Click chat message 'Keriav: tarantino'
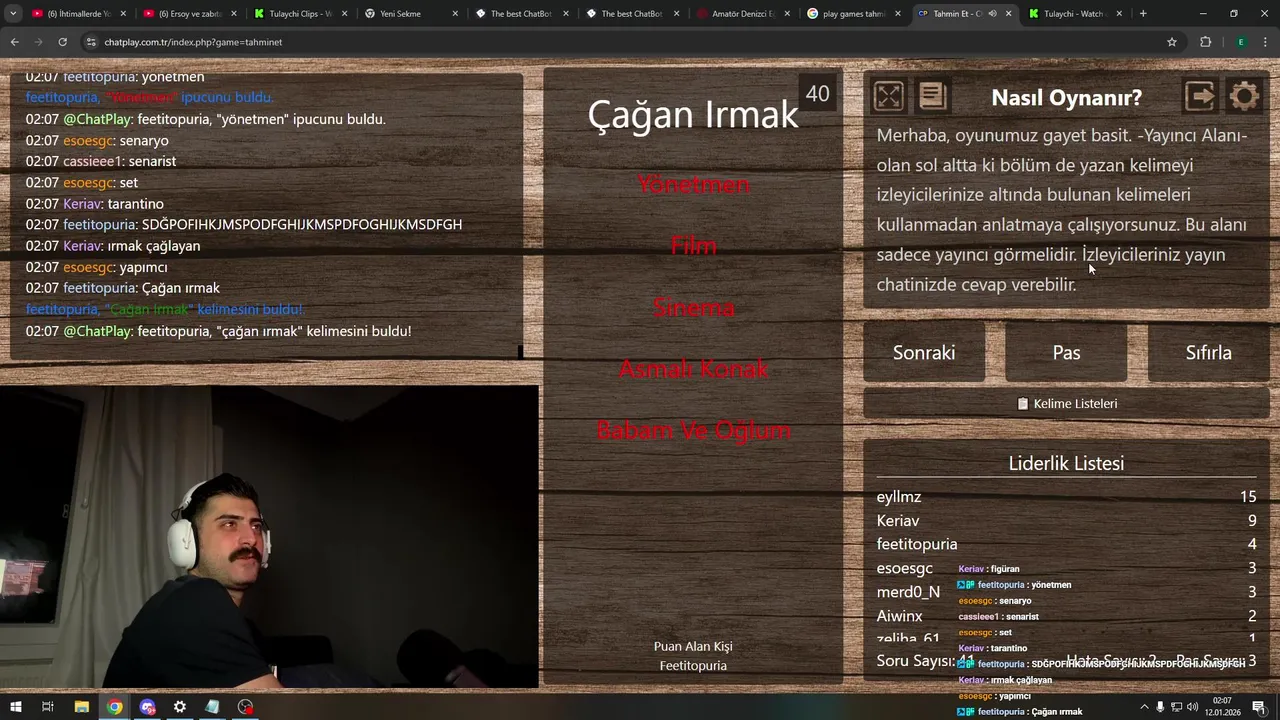 click(x=95, y=204)
